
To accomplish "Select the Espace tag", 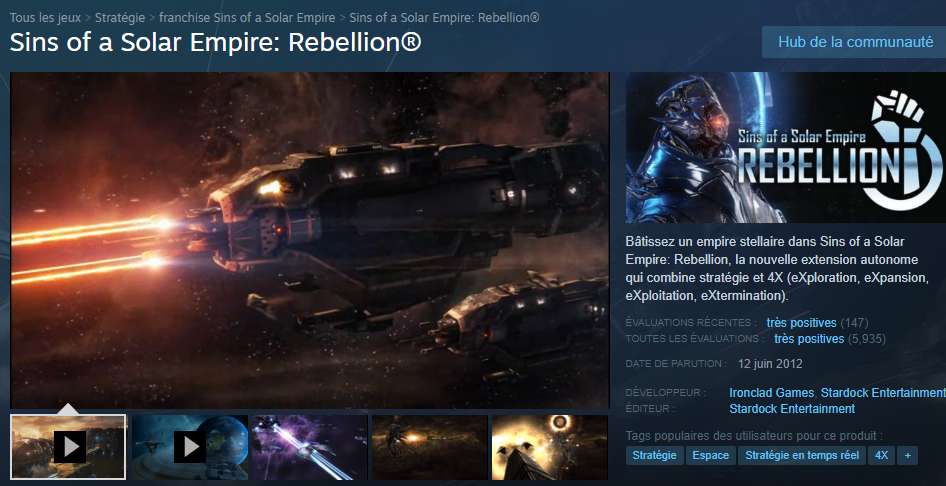I will coord(711,456).
